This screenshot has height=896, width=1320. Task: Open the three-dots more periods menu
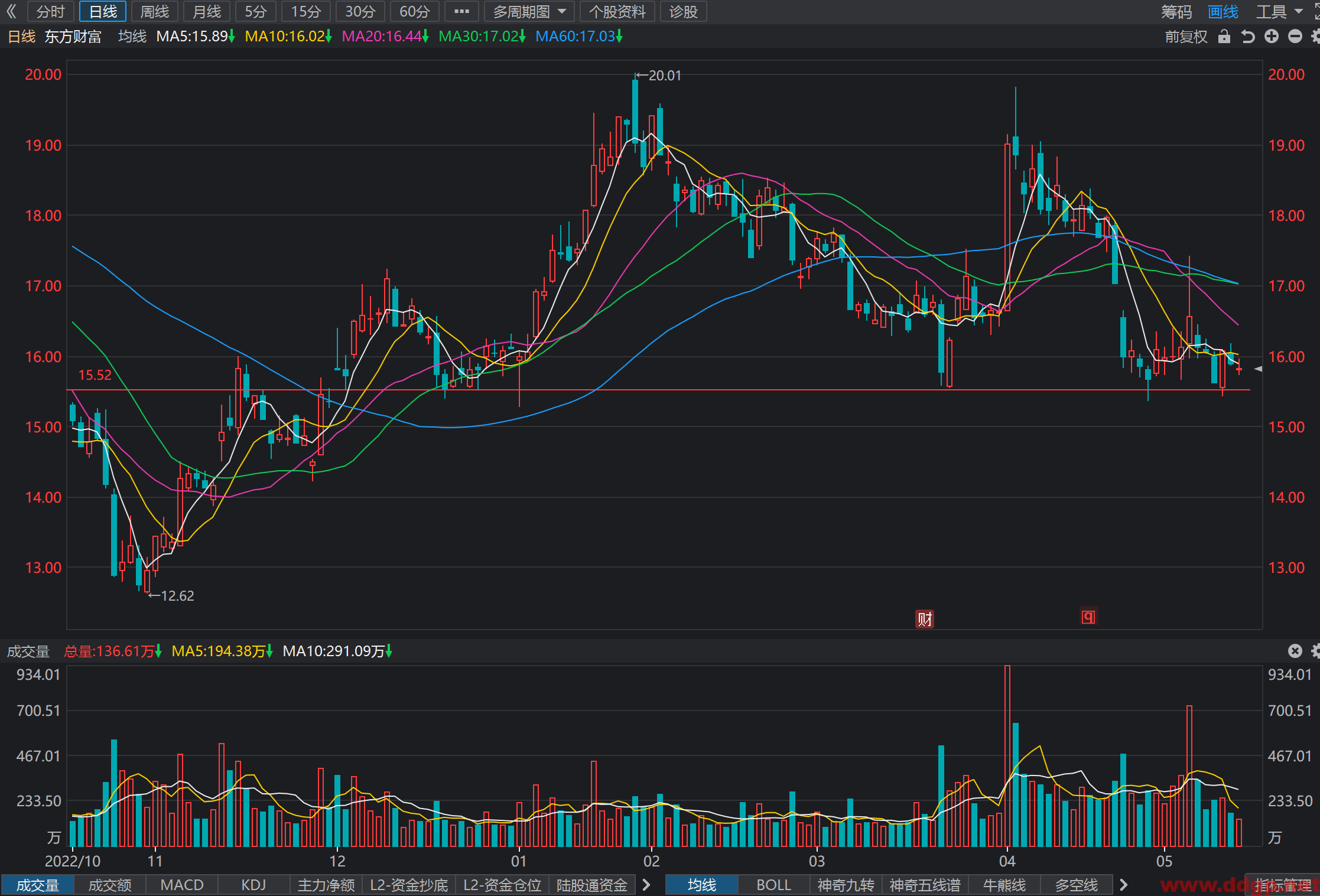[x=461, y=11]
